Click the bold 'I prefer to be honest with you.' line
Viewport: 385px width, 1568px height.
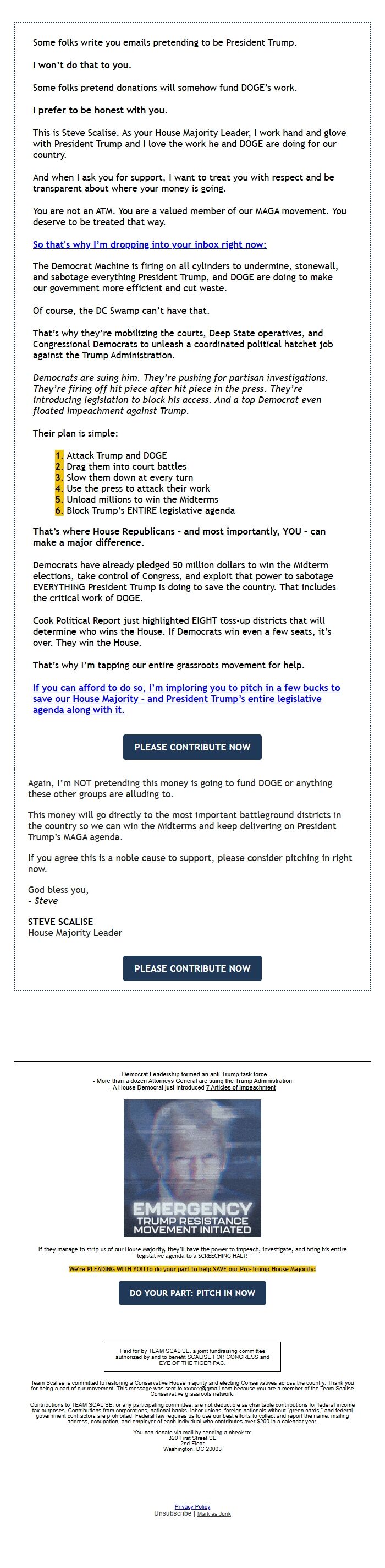pos(100,110)
